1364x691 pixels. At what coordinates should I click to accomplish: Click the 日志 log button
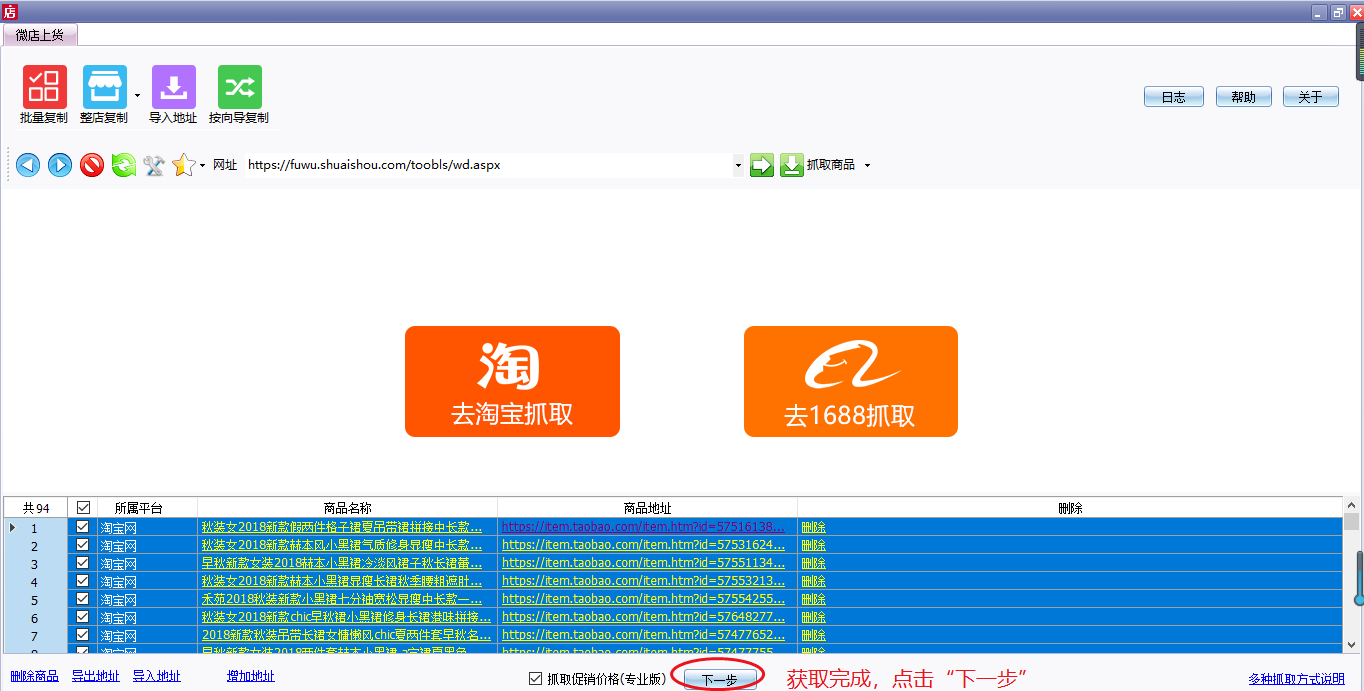[x=1173, y=97]
